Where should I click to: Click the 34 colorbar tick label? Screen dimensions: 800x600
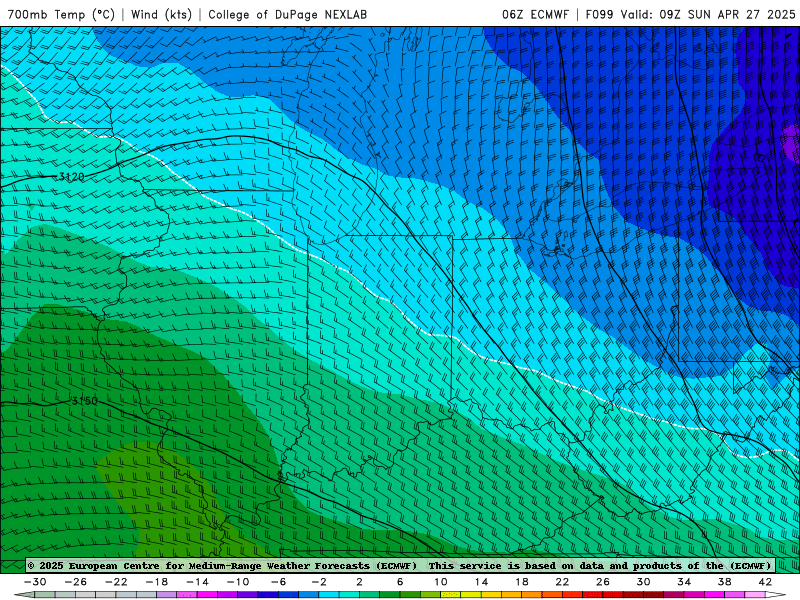[684, 582]
